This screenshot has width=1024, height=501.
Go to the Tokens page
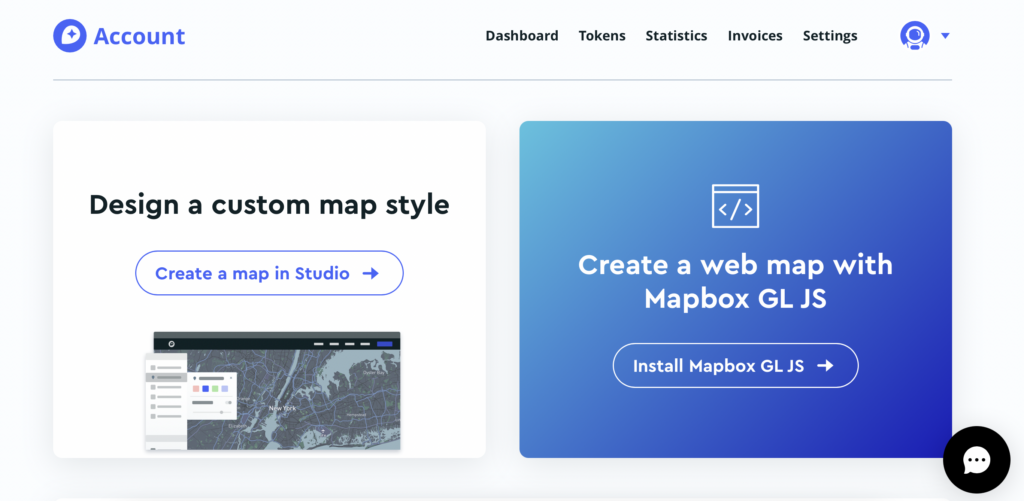602,36
